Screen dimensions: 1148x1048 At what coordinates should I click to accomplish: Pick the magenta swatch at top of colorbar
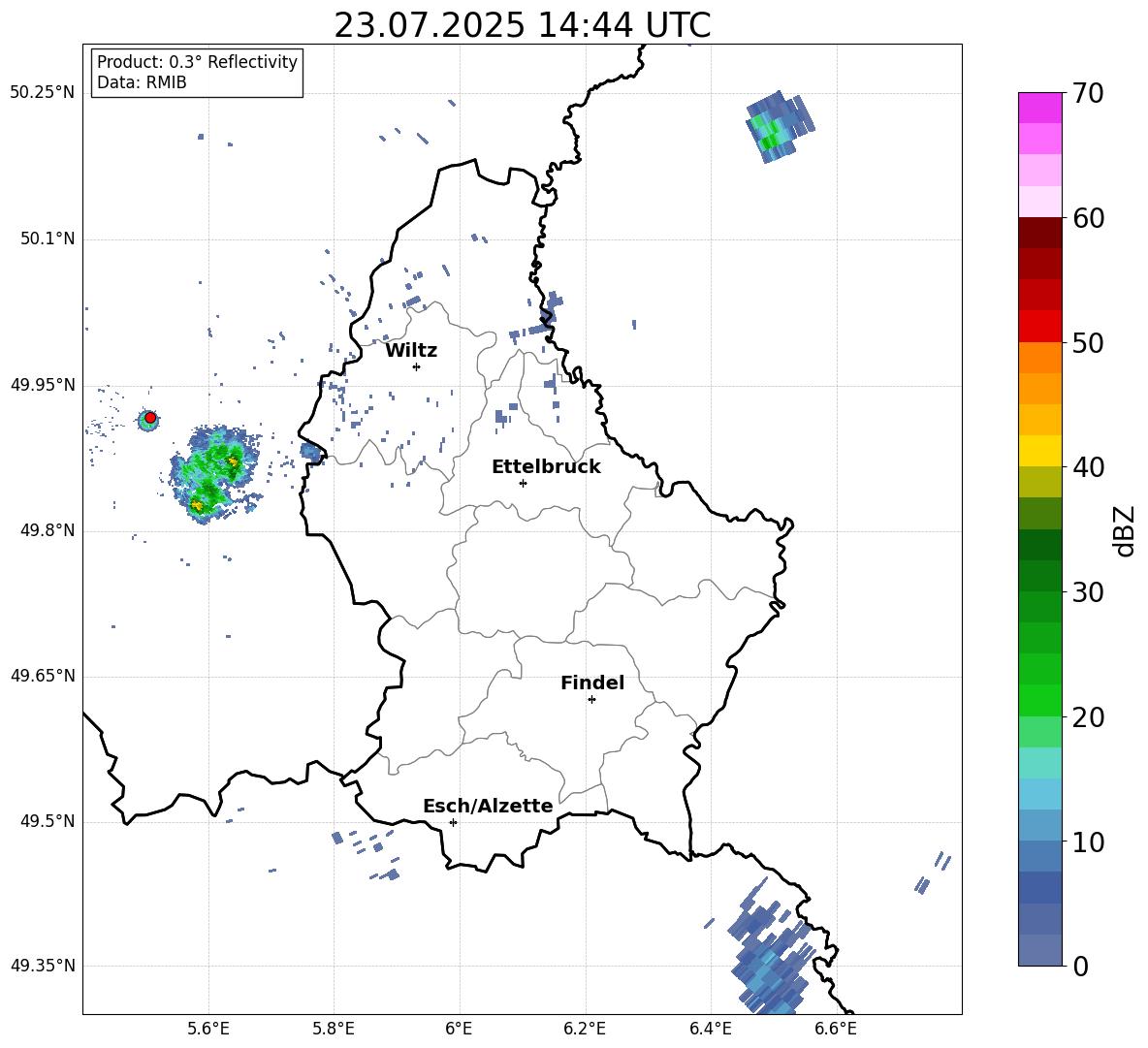pyautogui.click(x=1039, y=109)
